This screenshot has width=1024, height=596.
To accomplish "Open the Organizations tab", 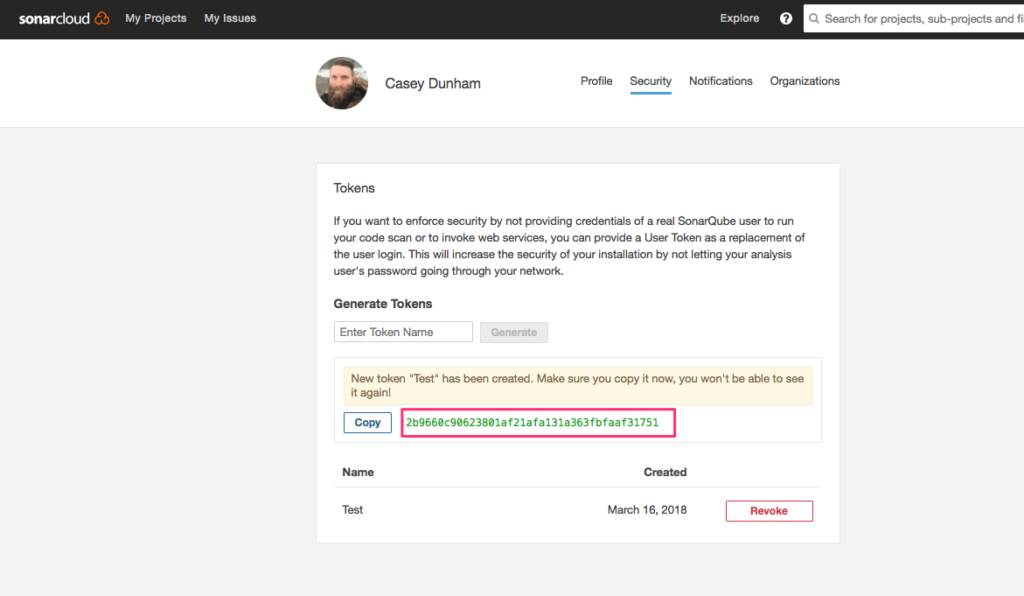I will [x=805, y=81].
